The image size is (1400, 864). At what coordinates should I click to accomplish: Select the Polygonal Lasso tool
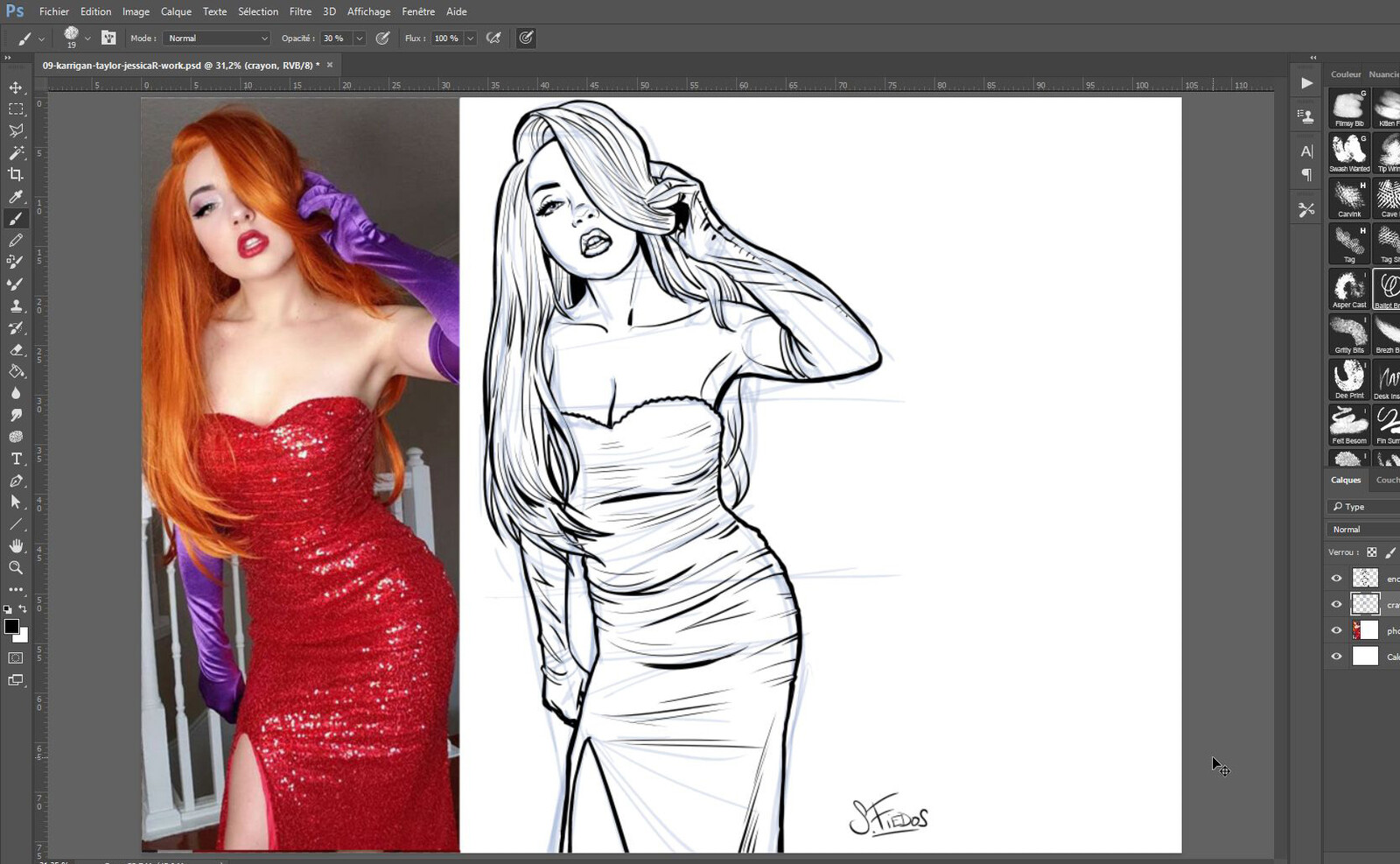(16, 131)
